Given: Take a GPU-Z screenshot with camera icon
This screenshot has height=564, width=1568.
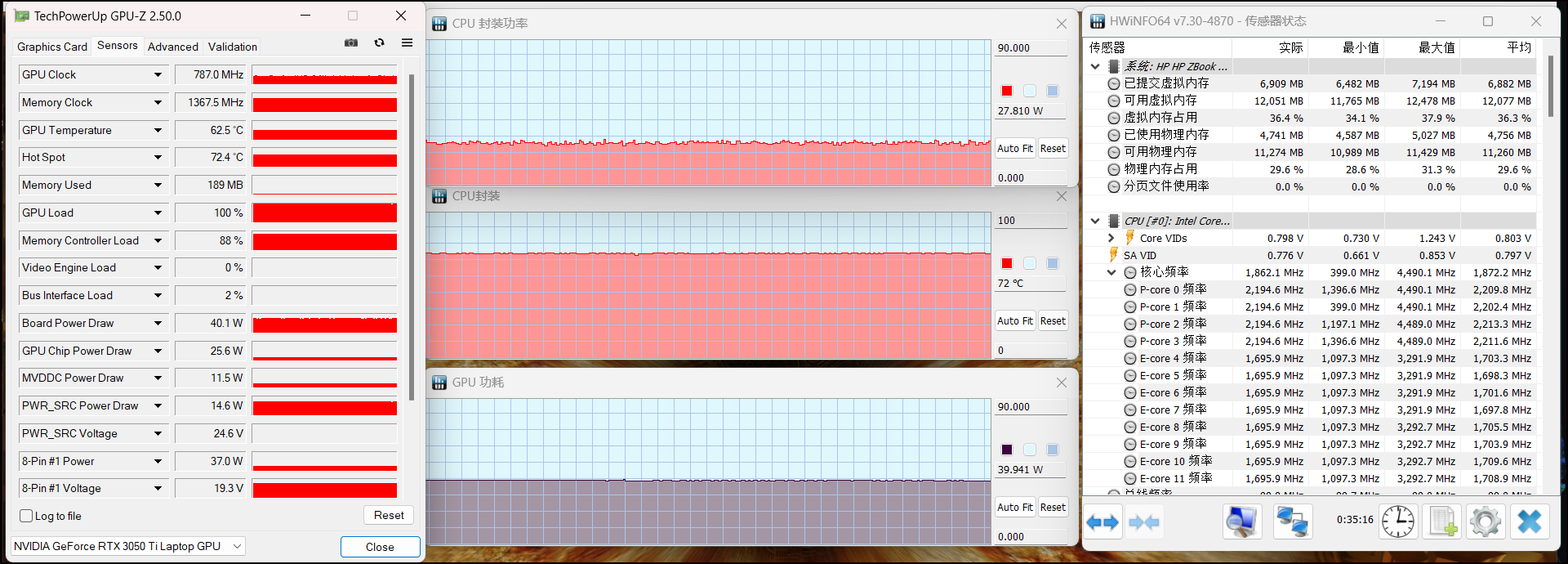Looking at the screenshot, I should (351, 43).
